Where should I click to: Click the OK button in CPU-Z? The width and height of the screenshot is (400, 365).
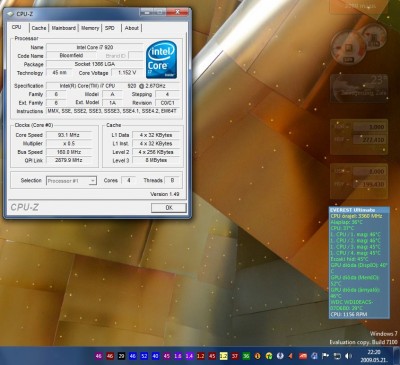click(x=169, y=208)
